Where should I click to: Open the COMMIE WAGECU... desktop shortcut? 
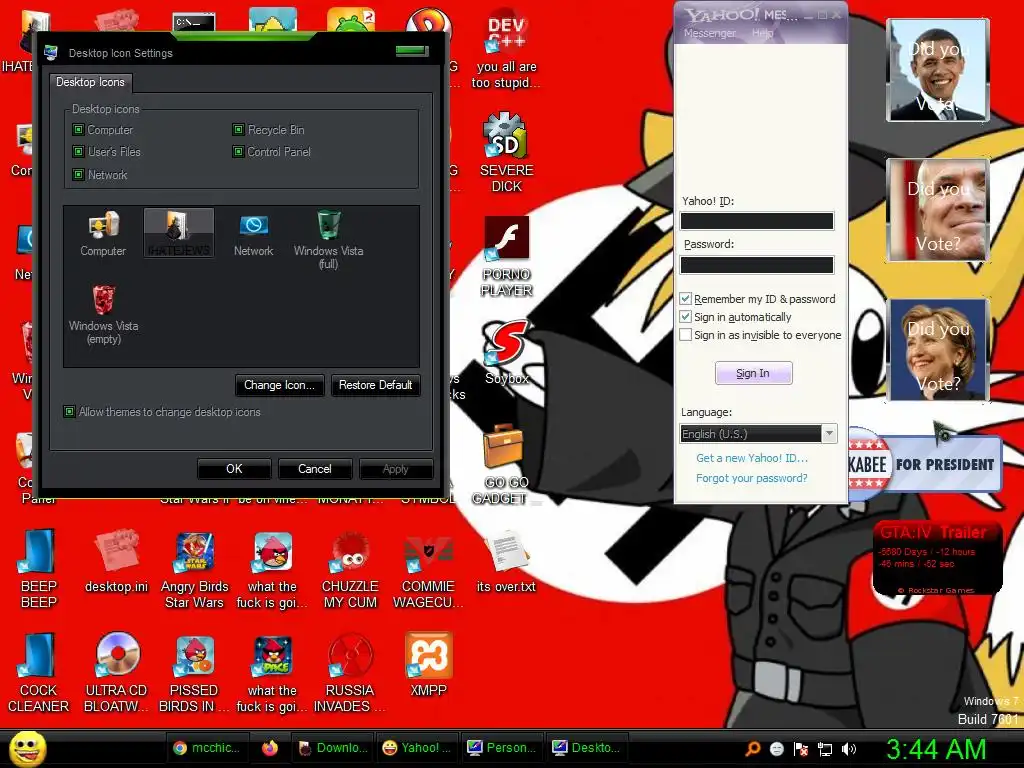coord(428,569)
